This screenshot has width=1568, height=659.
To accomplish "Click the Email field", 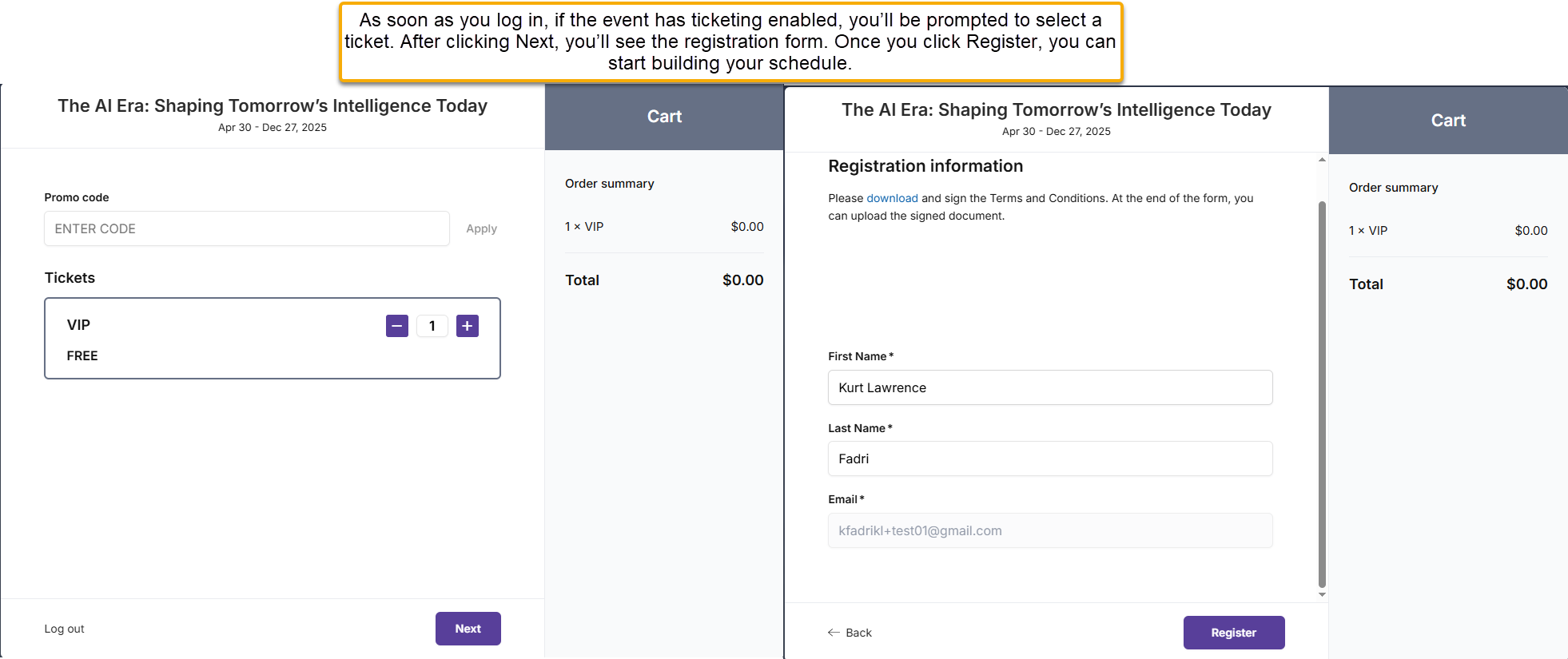I will click(1050, 530).
